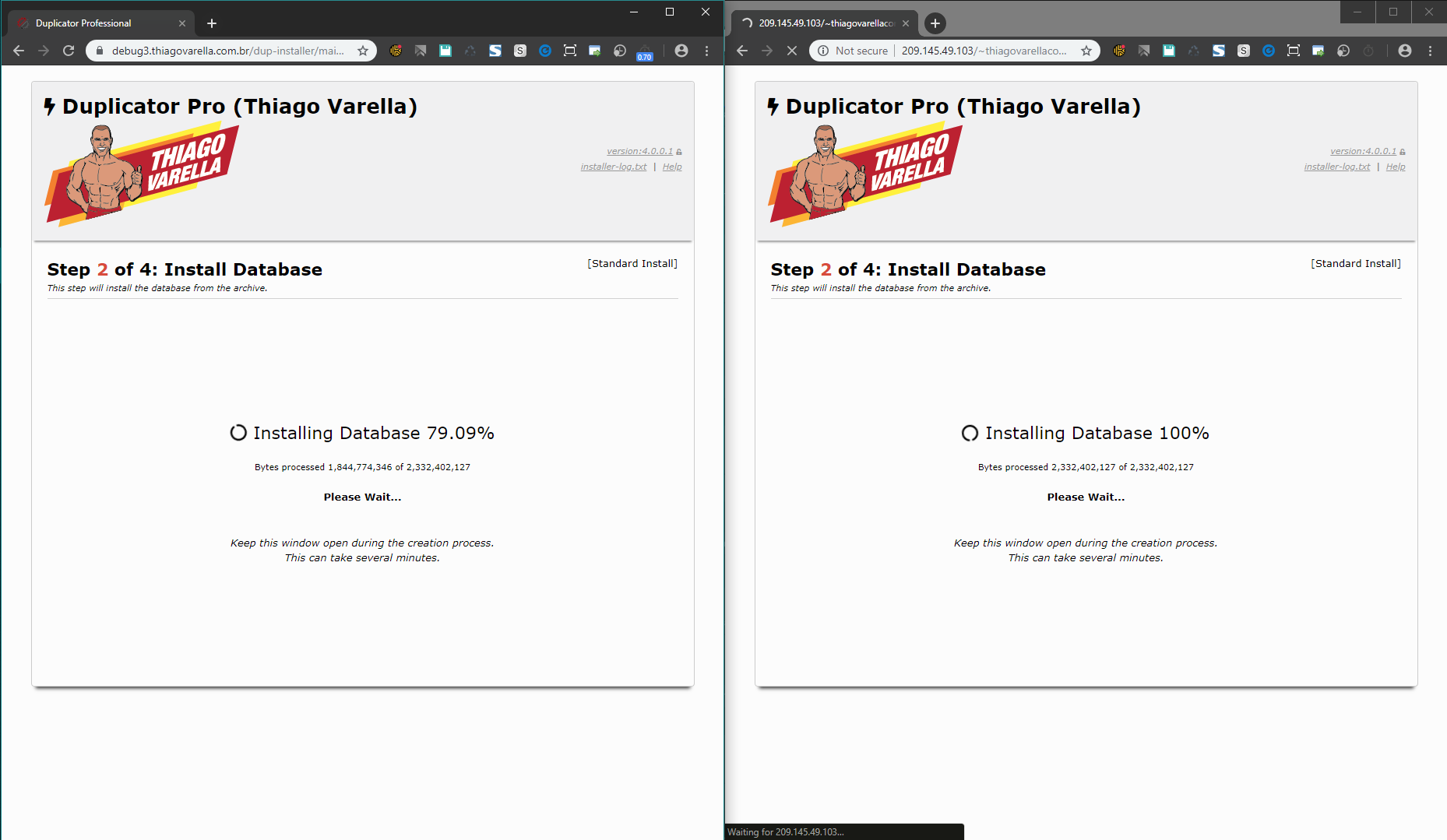Click the screen capture frame extension in the left window
1447x840 pixels.
coord(570,51)
